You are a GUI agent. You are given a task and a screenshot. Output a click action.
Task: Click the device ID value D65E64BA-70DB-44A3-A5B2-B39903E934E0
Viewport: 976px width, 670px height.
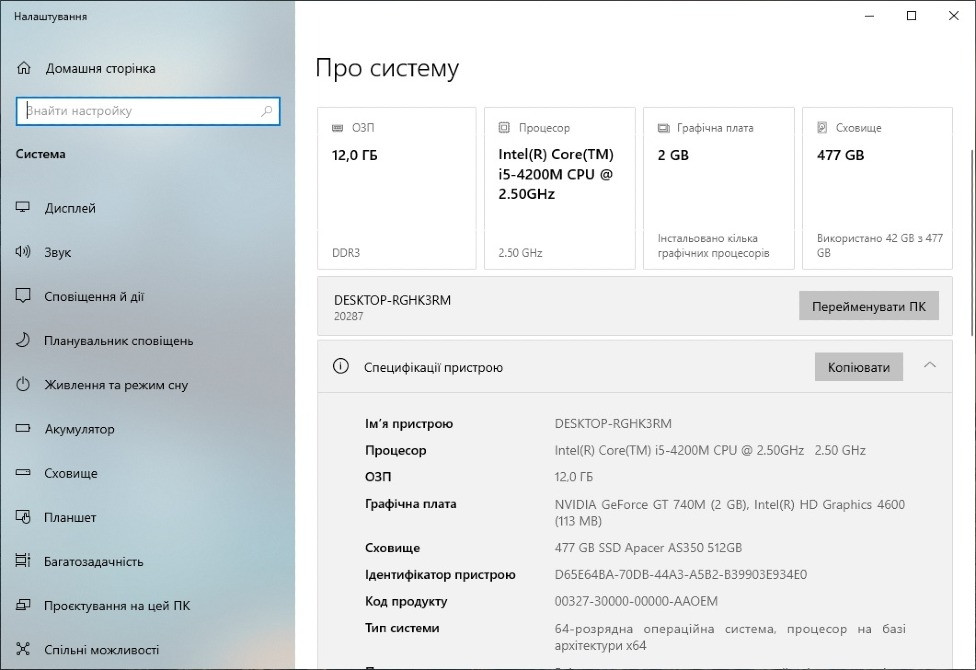coord(681,575)
